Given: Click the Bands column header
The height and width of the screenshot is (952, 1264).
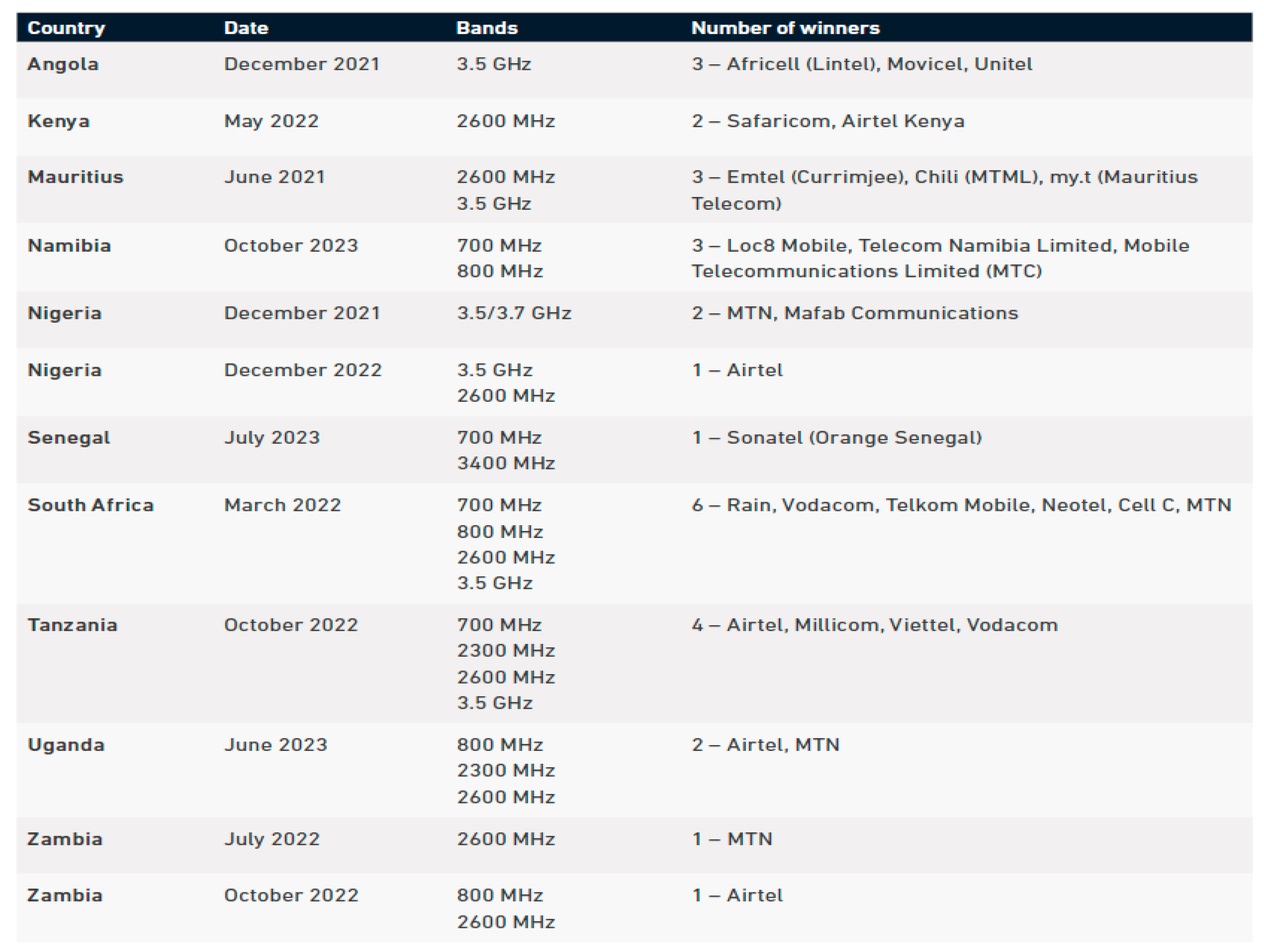Looking at the screenshot, I should (487, 28).
